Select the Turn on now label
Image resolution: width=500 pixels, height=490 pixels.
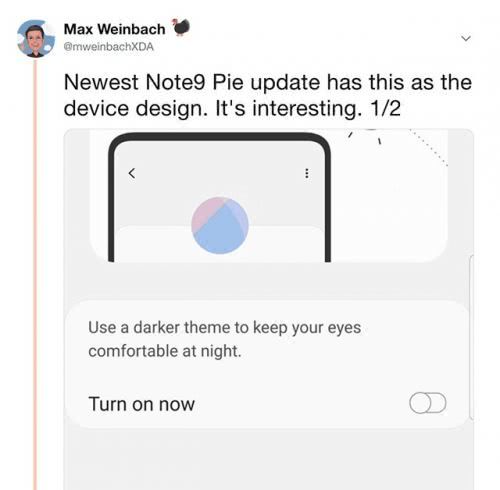(141, 404)
